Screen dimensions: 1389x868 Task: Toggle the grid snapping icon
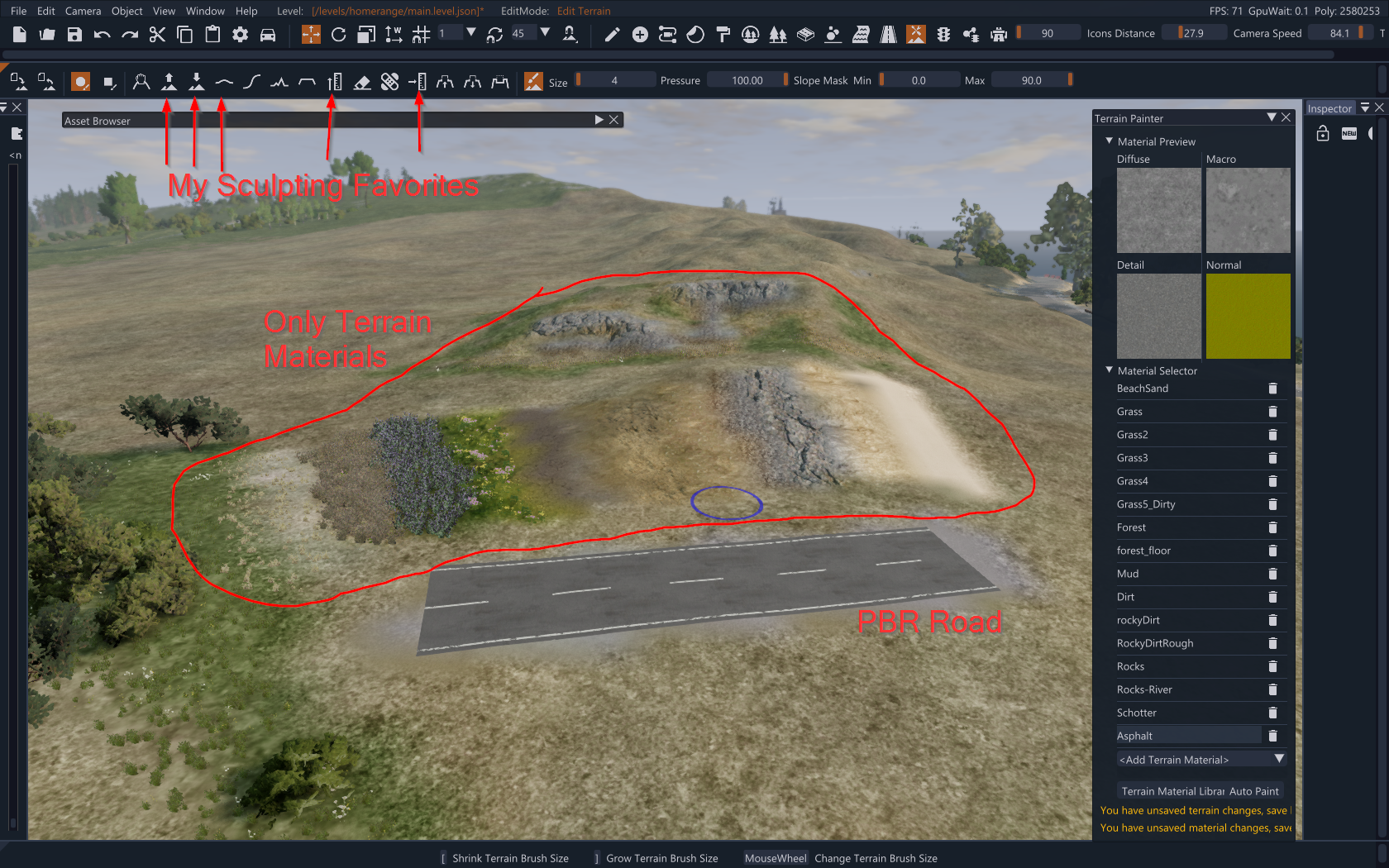pyautogui.click(x=422, y=34)
